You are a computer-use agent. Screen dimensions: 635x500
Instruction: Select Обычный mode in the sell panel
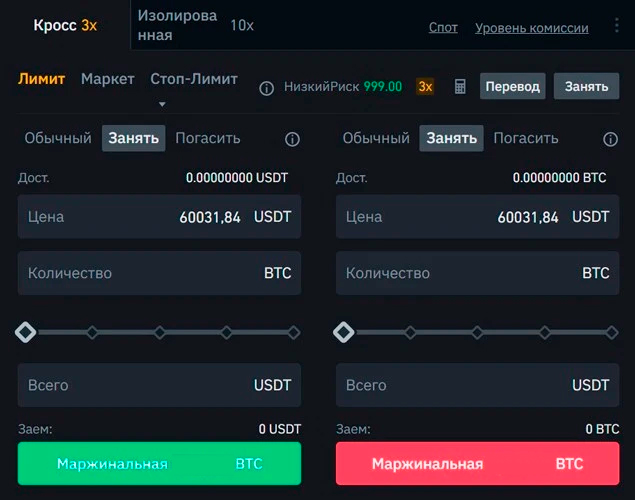pyautogui.click(x=377, y=139)
